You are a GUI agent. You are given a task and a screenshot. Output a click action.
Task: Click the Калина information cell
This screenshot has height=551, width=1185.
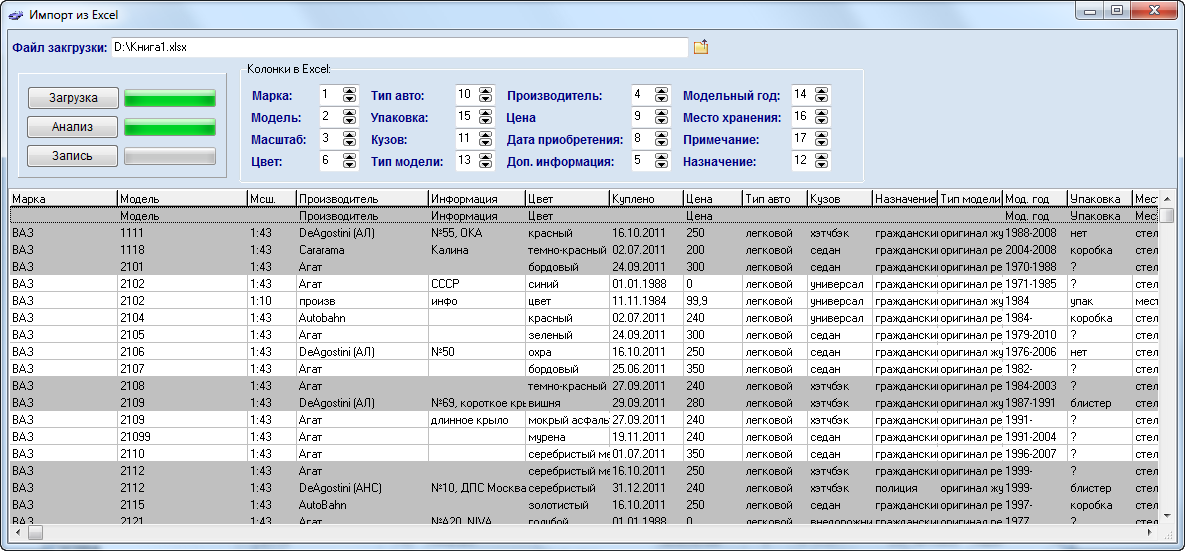(476, 249)
